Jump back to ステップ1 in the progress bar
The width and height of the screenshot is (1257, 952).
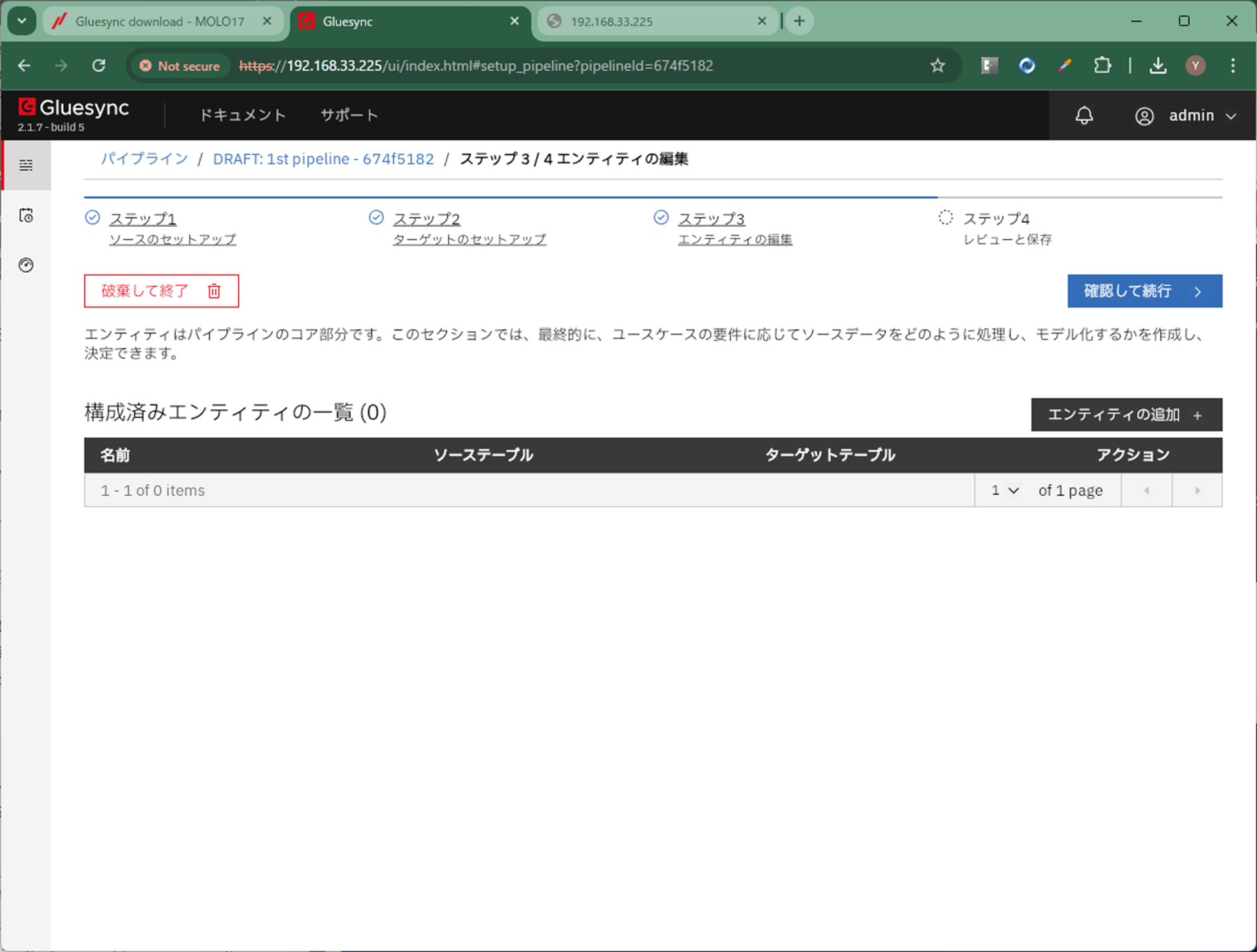click(142, 219)
